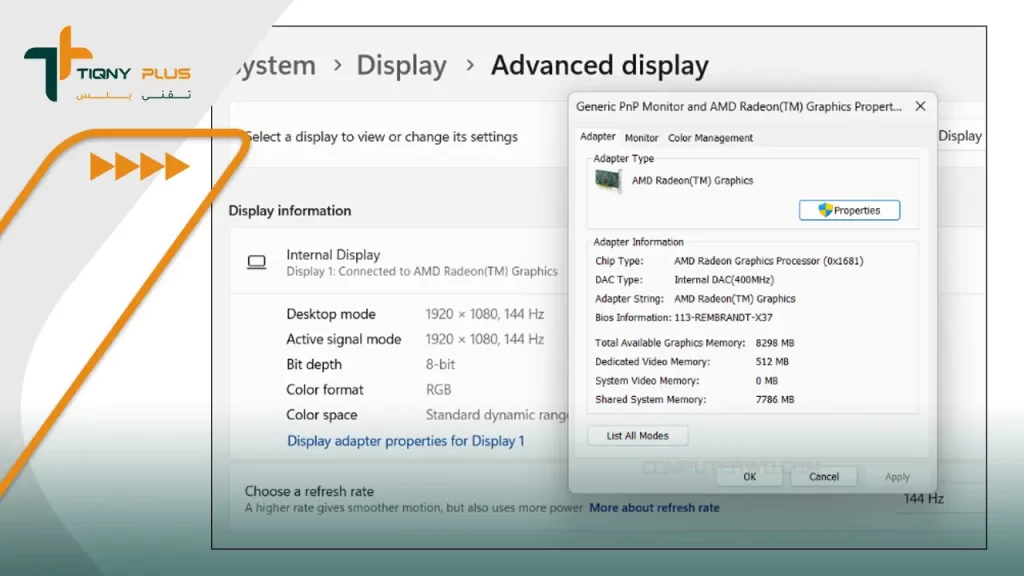Image resolution: width=1024 pixels, height=576 pixels.
Task: Click the AMD Radeon adapter card icon
Action: point(607,181)
